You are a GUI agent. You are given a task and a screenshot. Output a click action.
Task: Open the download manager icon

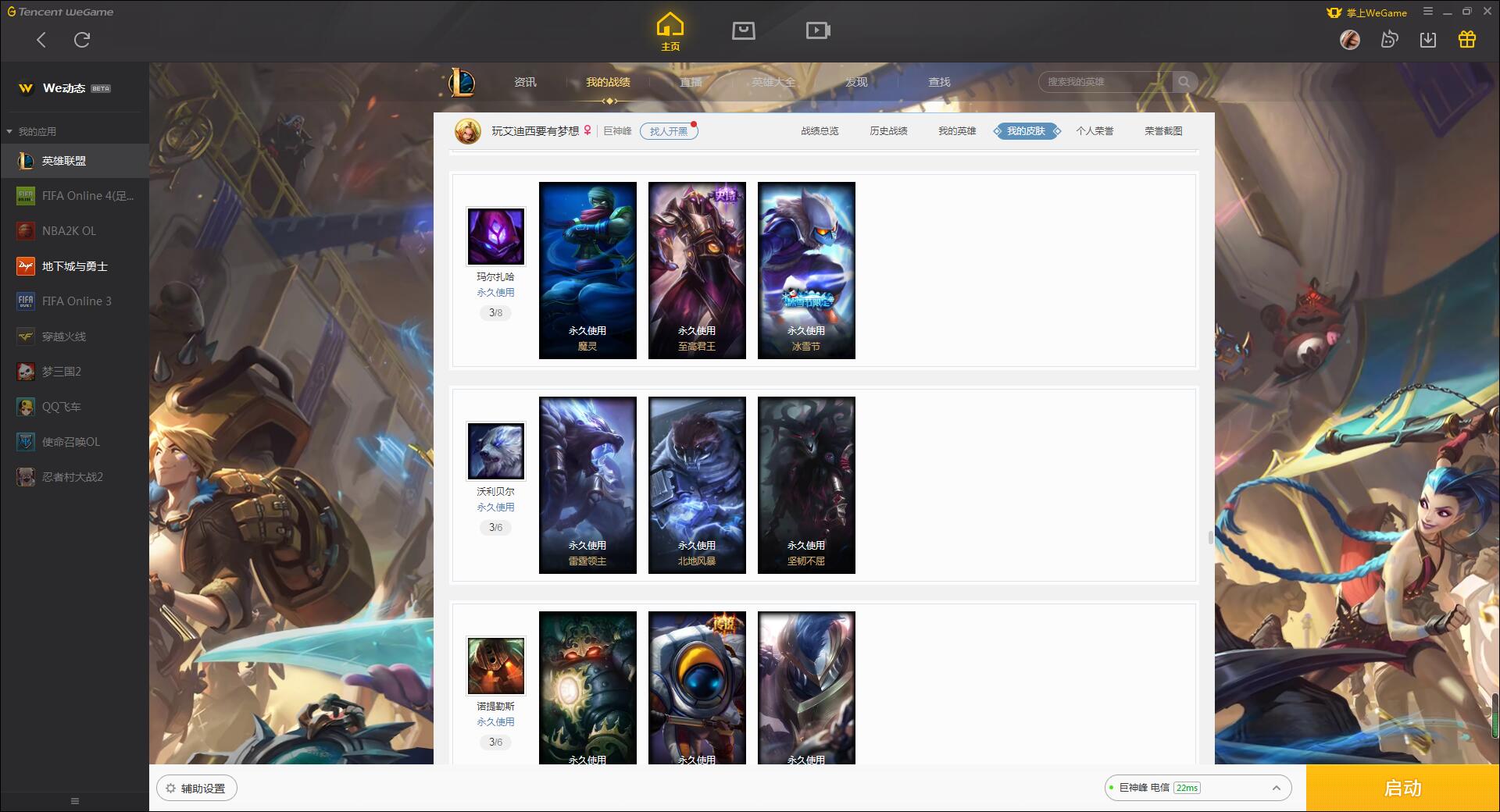click(1428, 39)
